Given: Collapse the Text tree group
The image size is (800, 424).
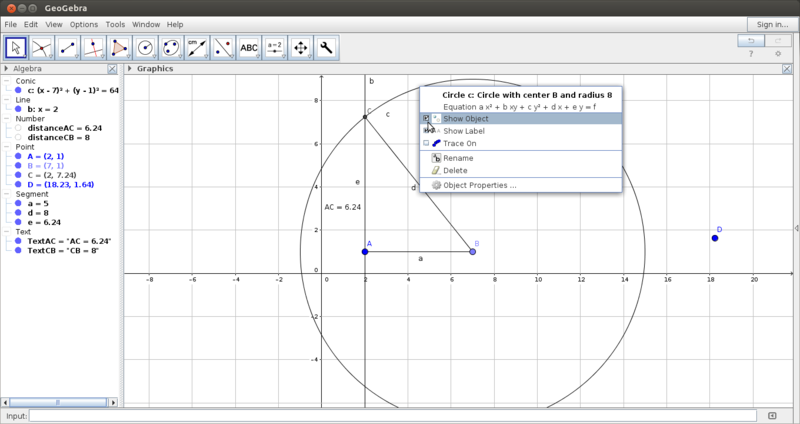Looking at the screenshot, I should pos(7,232).
